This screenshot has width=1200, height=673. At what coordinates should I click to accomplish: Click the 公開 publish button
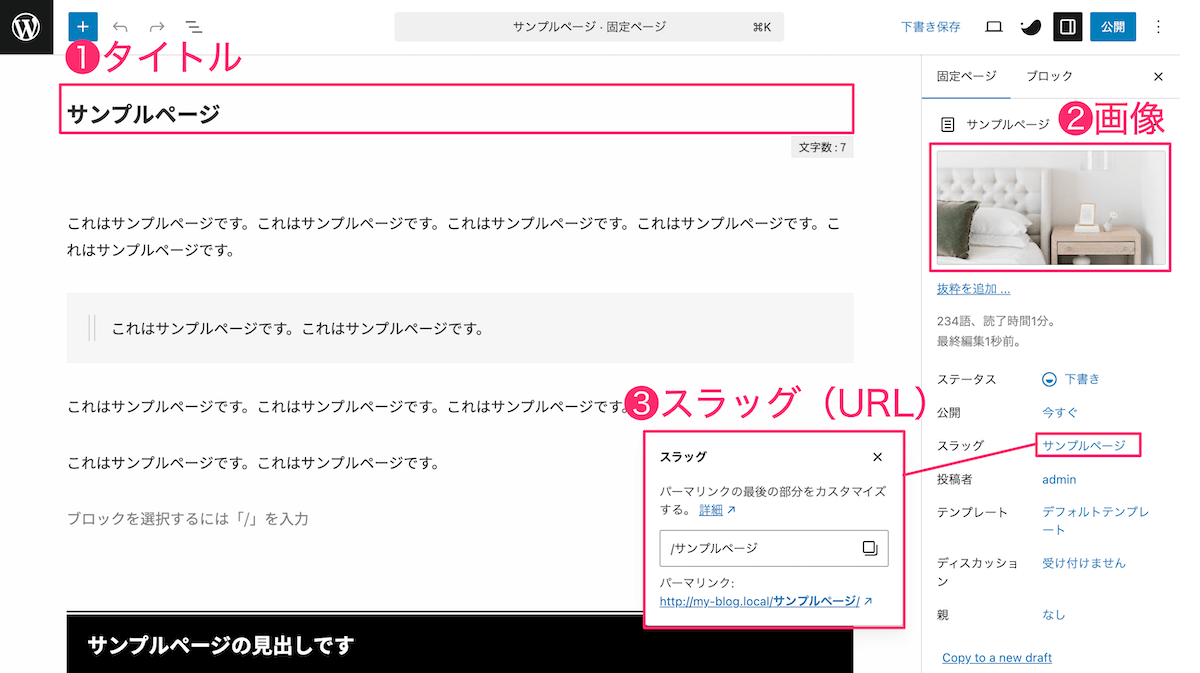(1113, 27)
